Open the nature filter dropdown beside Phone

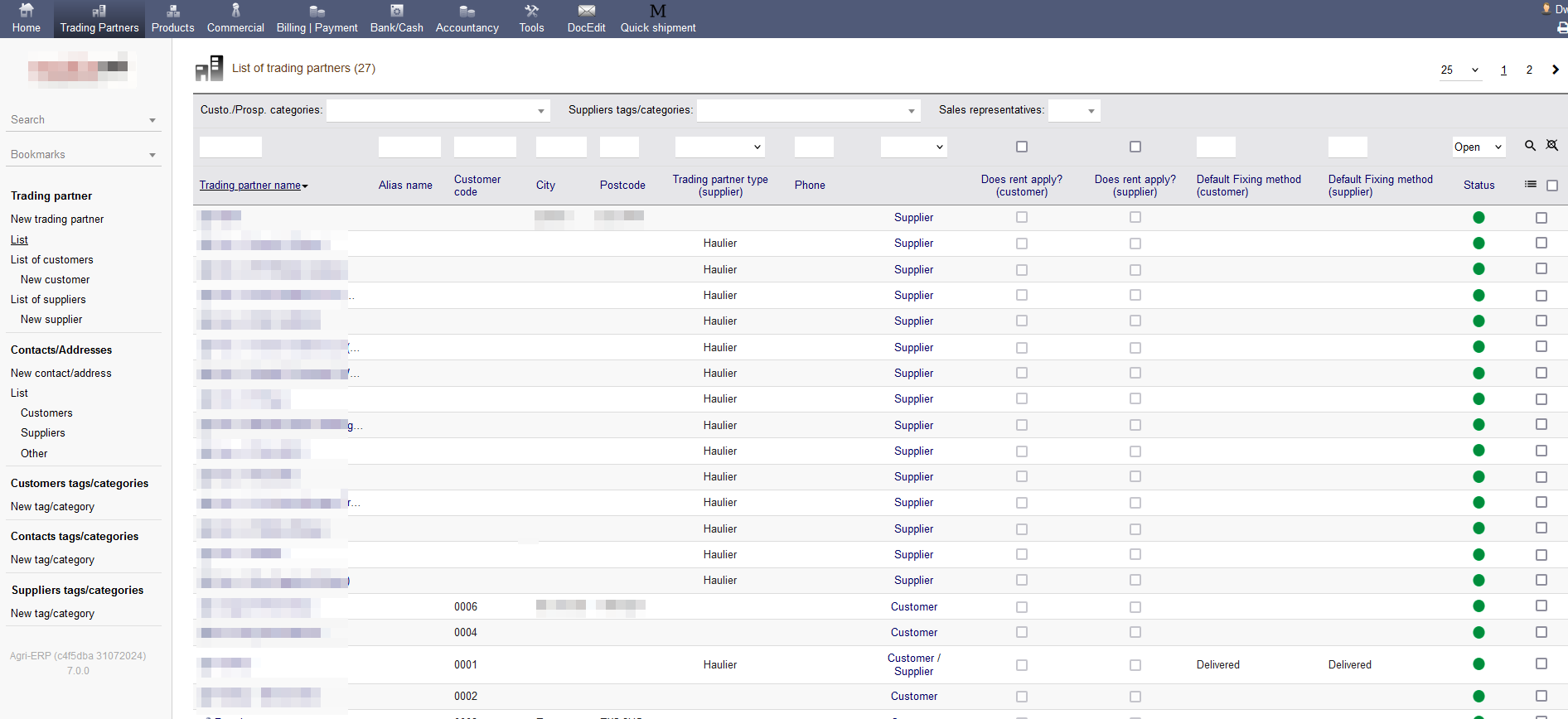tap(913, 147)
